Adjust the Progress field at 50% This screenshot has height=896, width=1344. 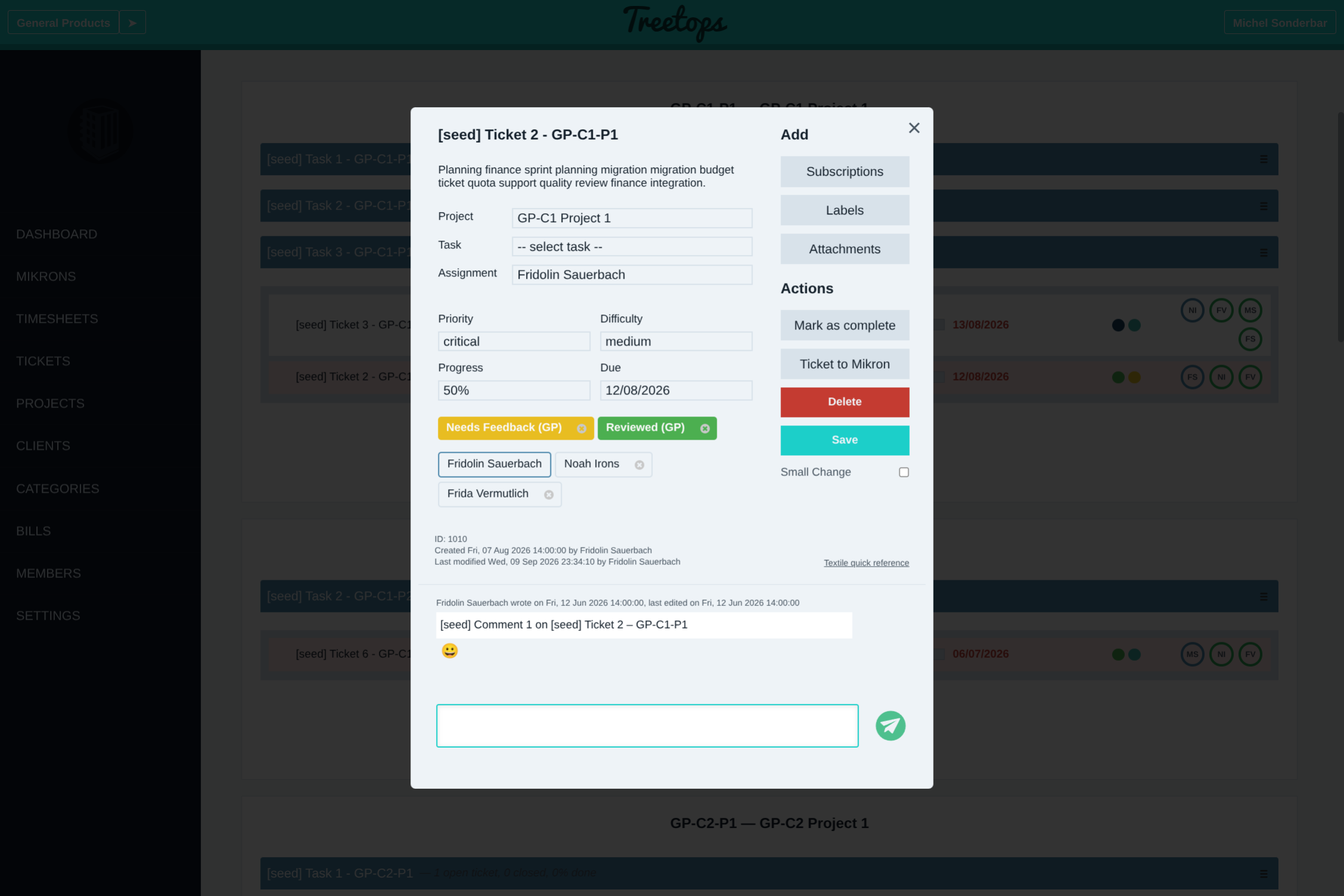tap(514, 390)
